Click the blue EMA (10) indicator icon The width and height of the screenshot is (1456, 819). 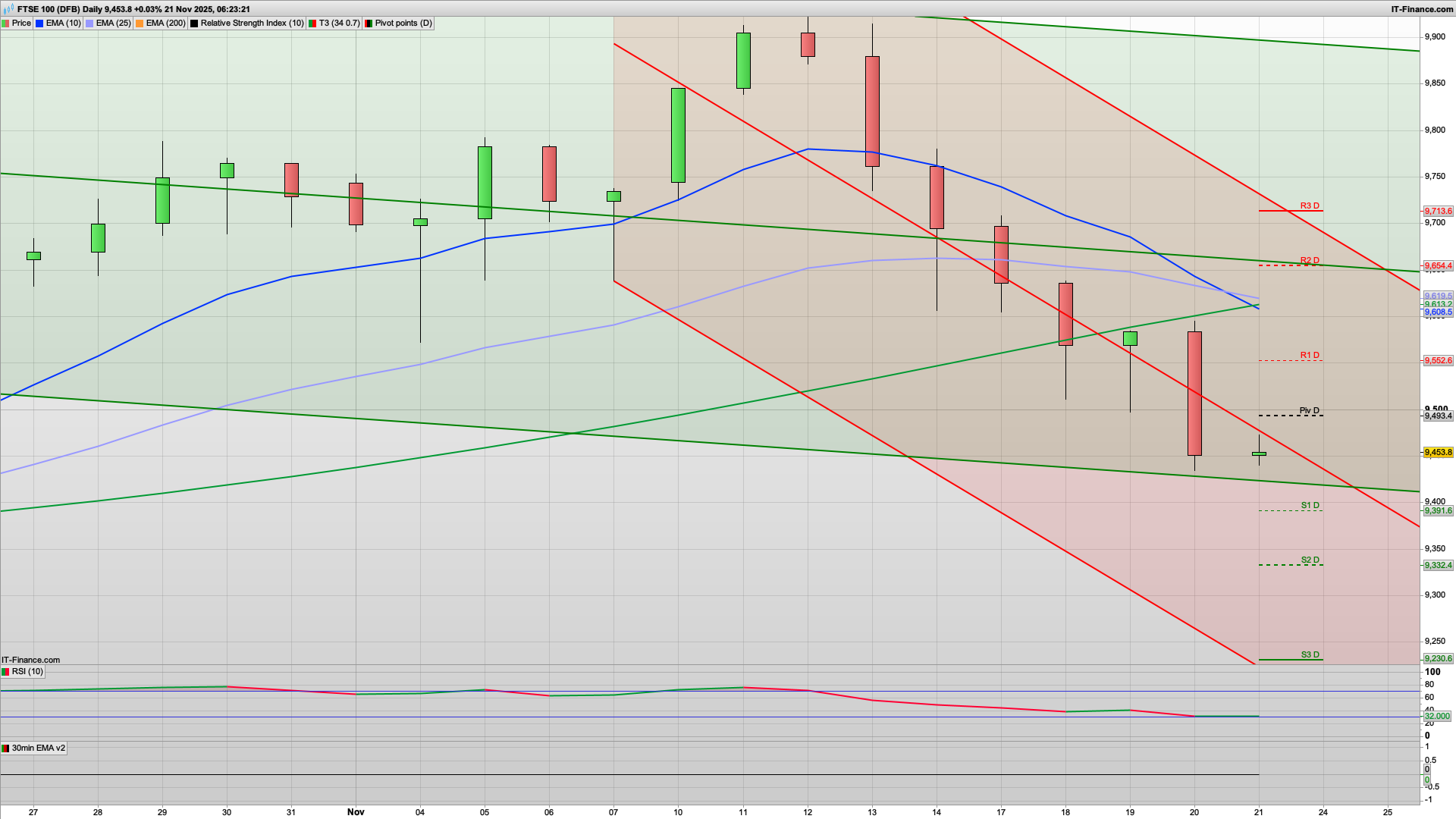pyautogui.click(x=39, y=23)
